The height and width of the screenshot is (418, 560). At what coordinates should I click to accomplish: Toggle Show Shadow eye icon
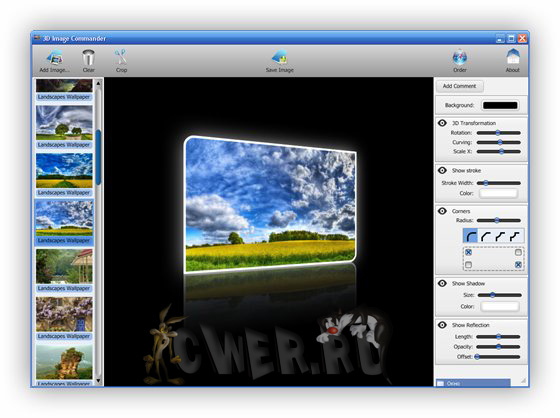point(442,283)
